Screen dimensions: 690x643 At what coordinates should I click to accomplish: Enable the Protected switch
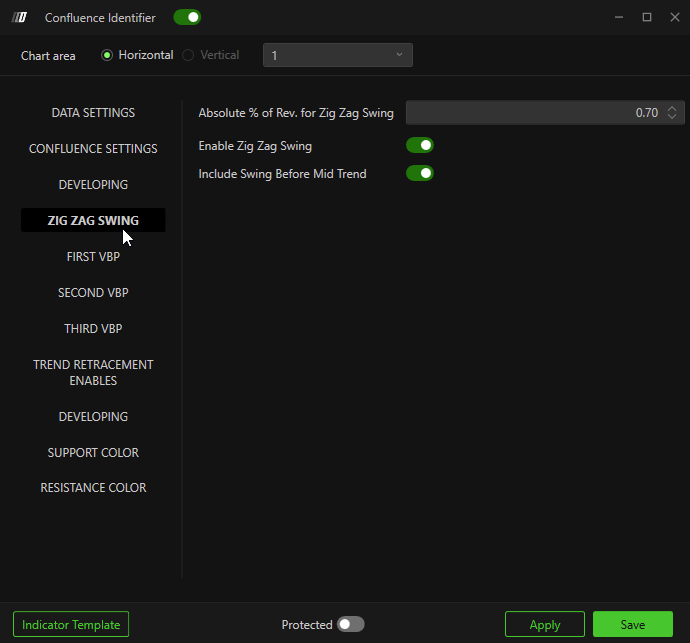coord(350,624)
